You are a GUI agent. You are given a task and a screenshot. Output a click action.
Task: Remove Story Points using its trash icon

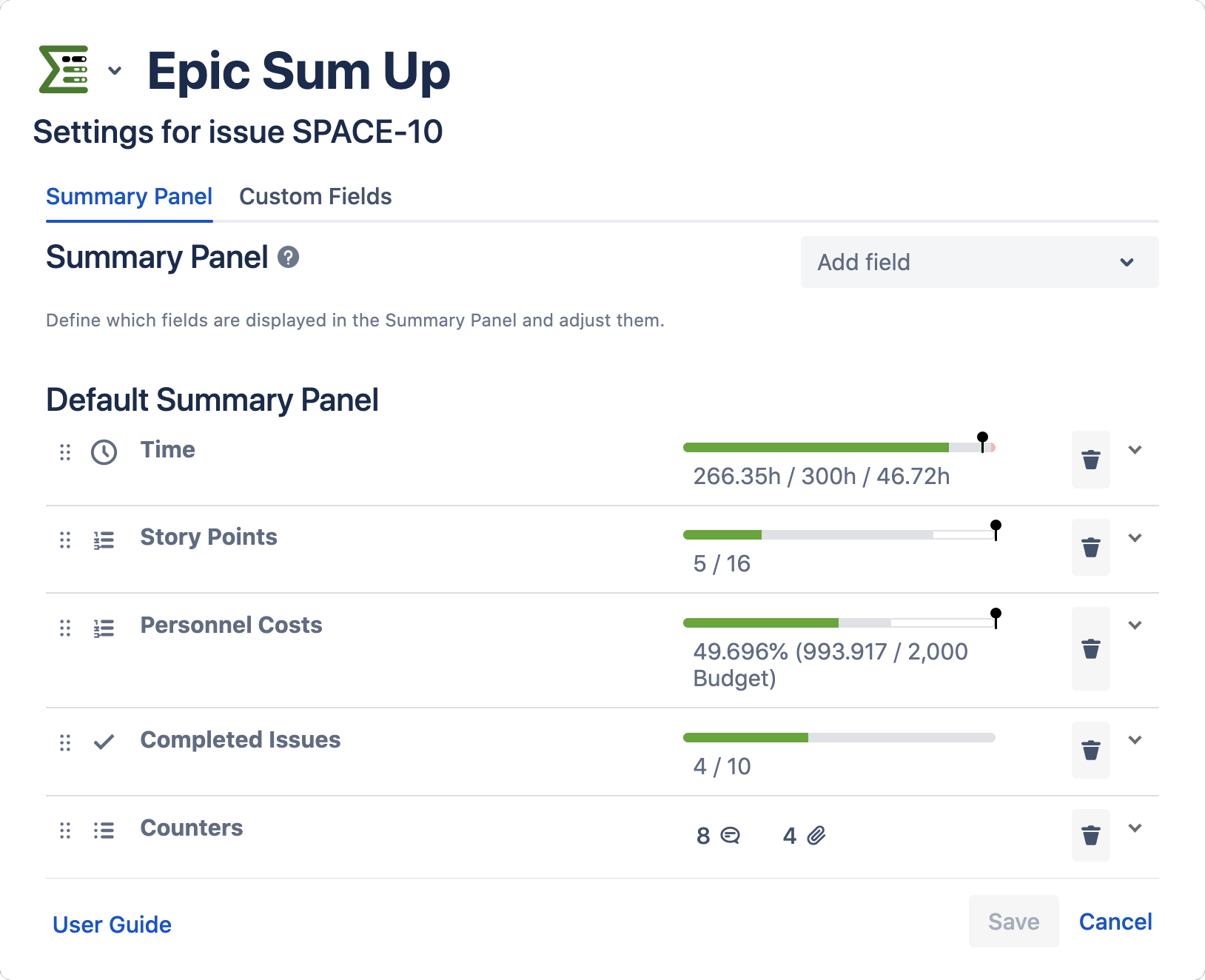pyautogui.click(x=1090, y=548)
